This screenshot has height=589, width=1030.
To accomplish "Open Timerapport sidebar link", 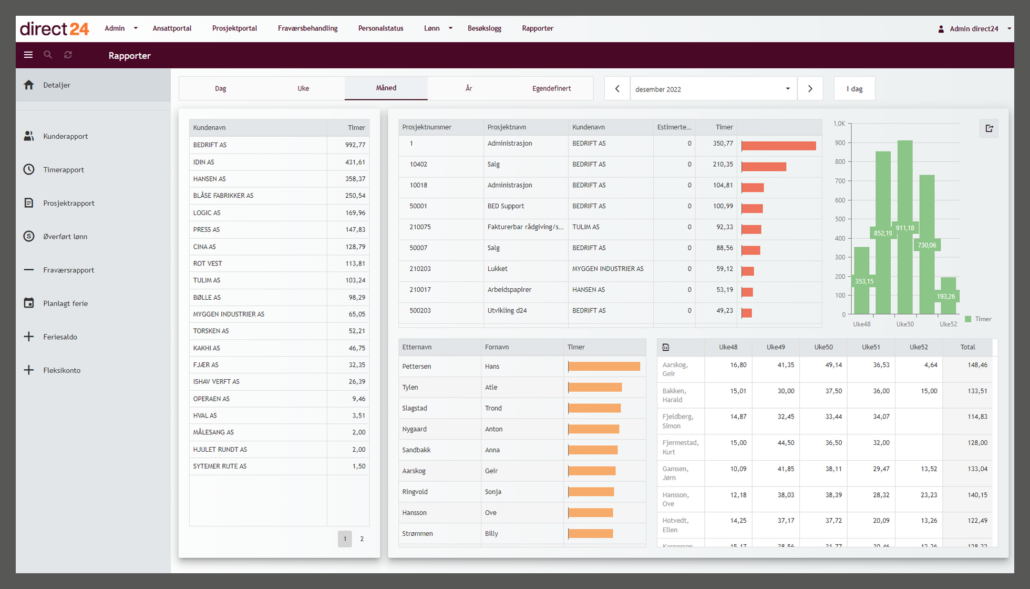I will tap(64, 170).
